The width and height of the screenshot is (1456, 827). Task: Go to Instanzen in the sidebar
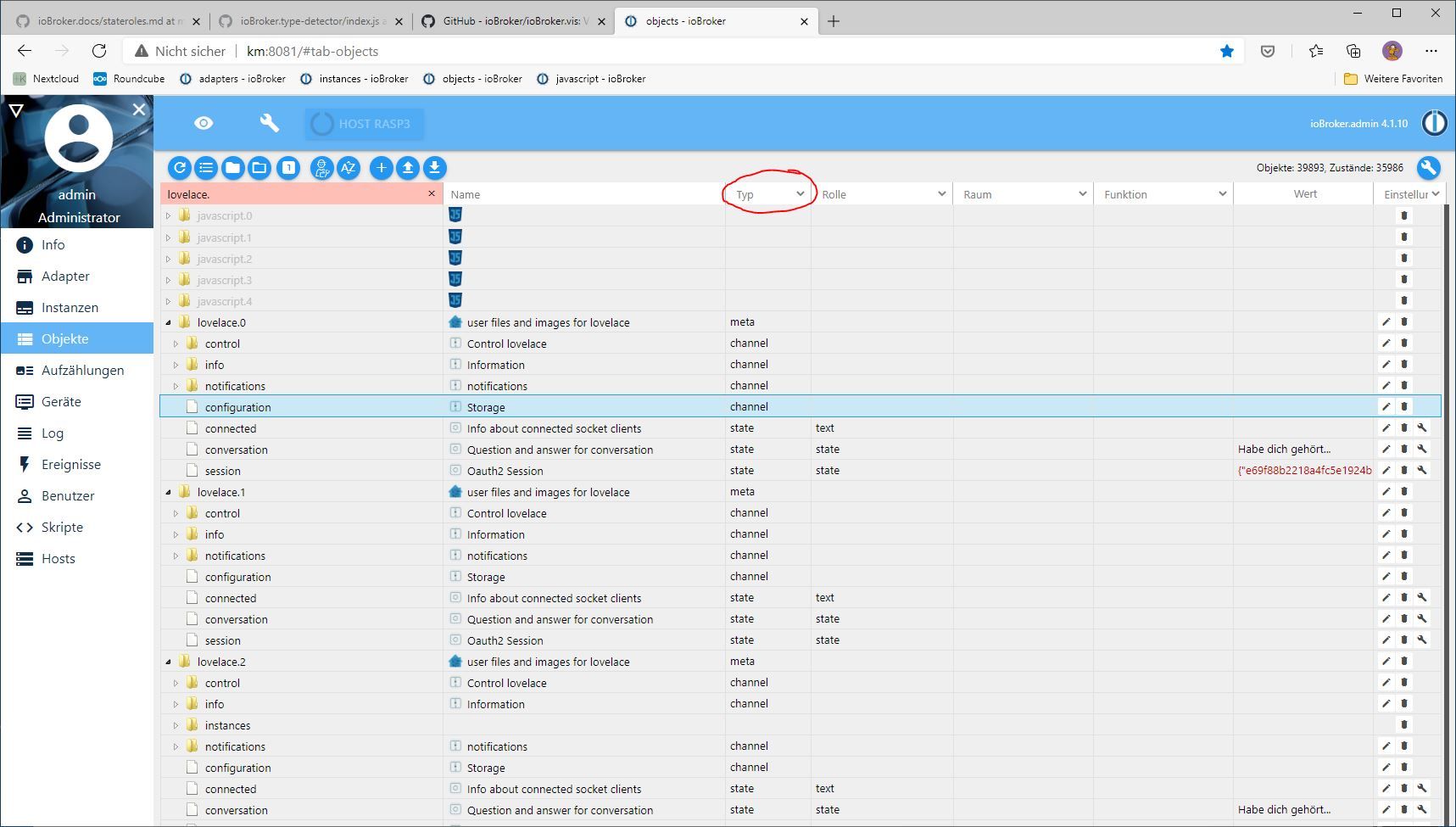77,307
